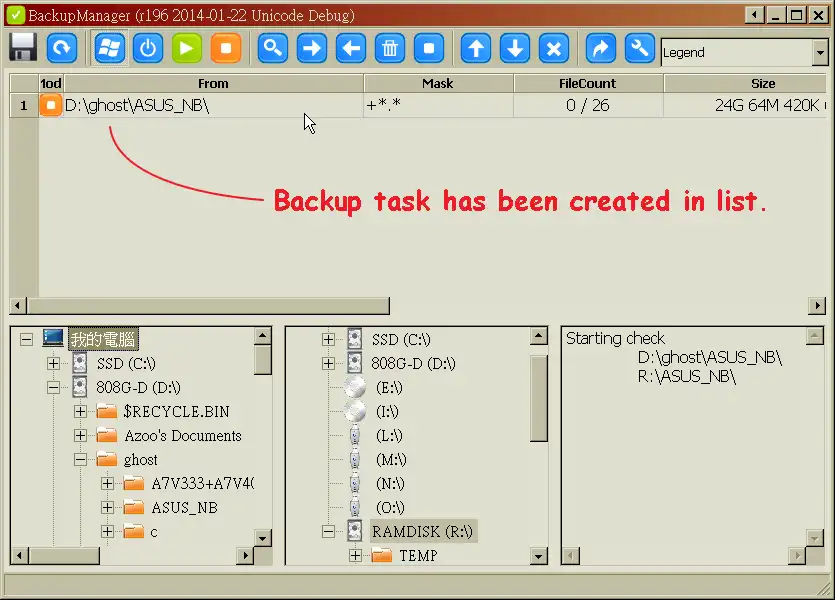The width and height of the screenshot is (835, 600).
Task: Click the From column header
Action: coord(214,84)
